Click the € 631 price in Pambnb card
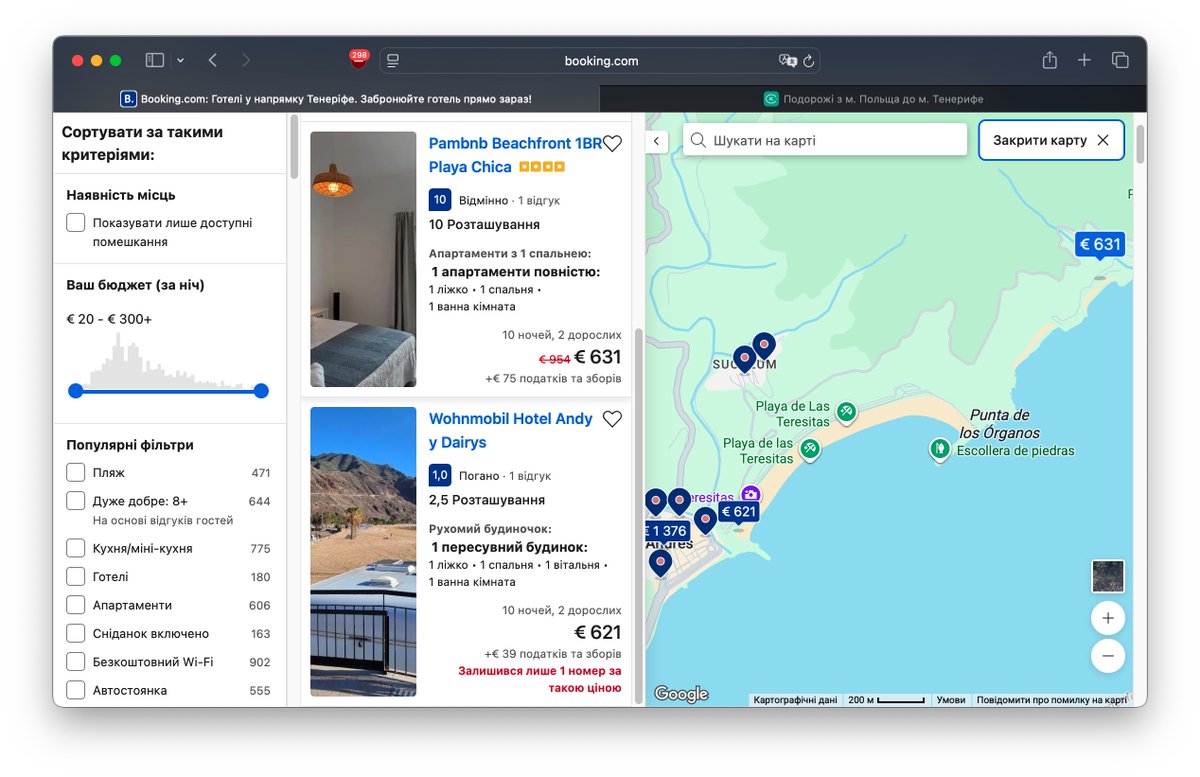1200x777 pixels. pos(598,357)
